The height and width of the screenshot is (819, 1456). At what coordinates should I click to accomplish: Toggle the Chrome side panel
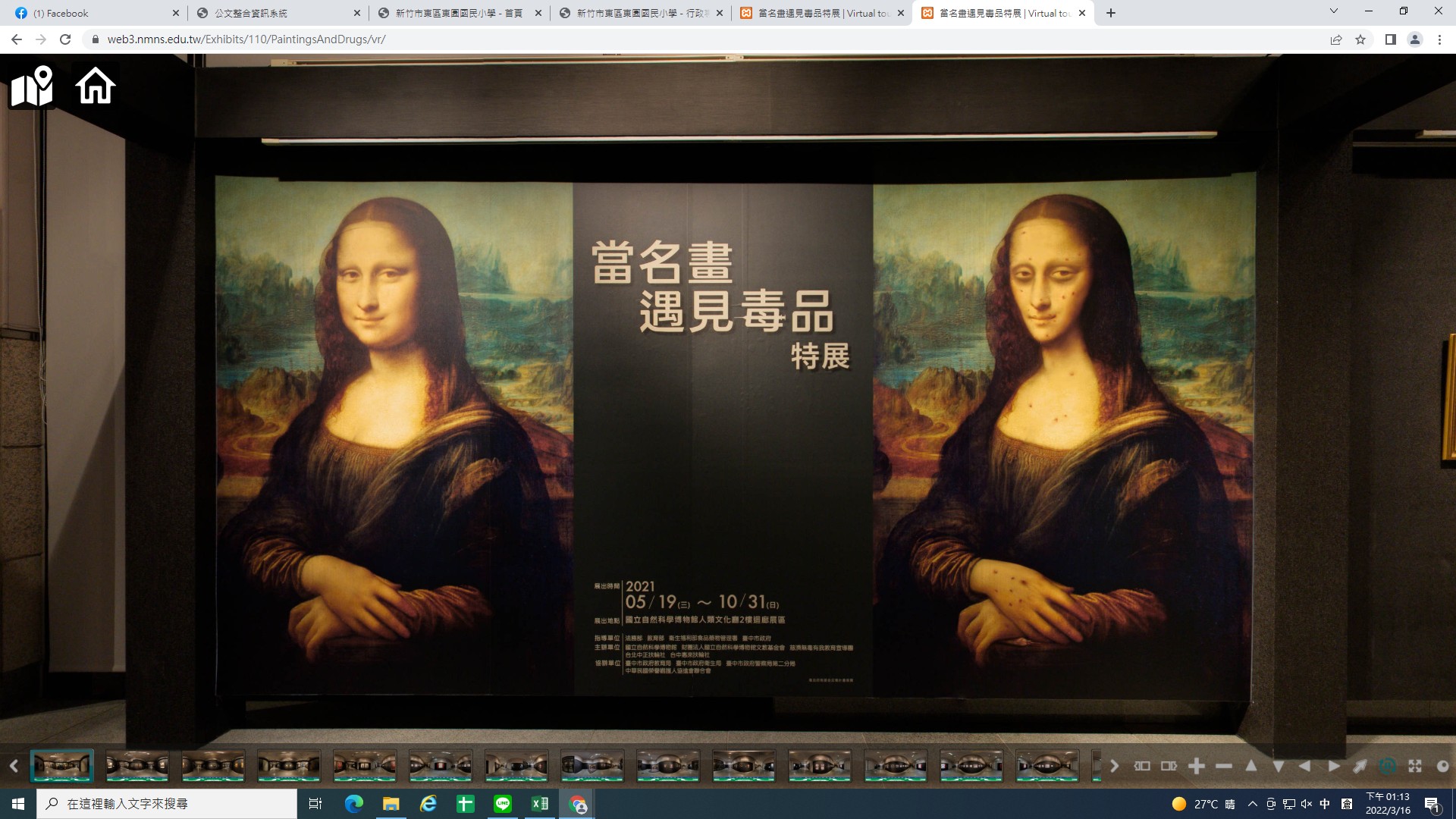tap(1391, 39)
